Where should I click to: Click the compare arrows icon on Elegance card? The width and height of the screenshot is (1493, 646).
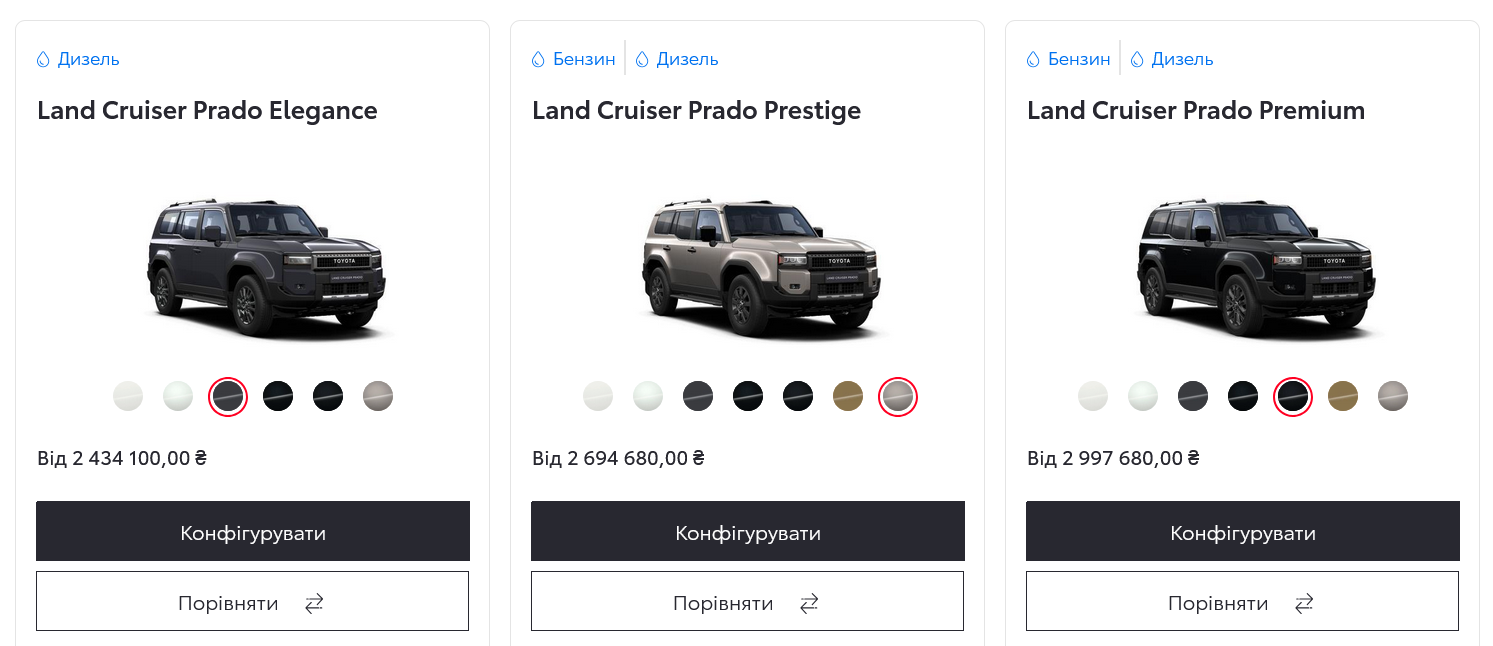click(x=313, y=603)
